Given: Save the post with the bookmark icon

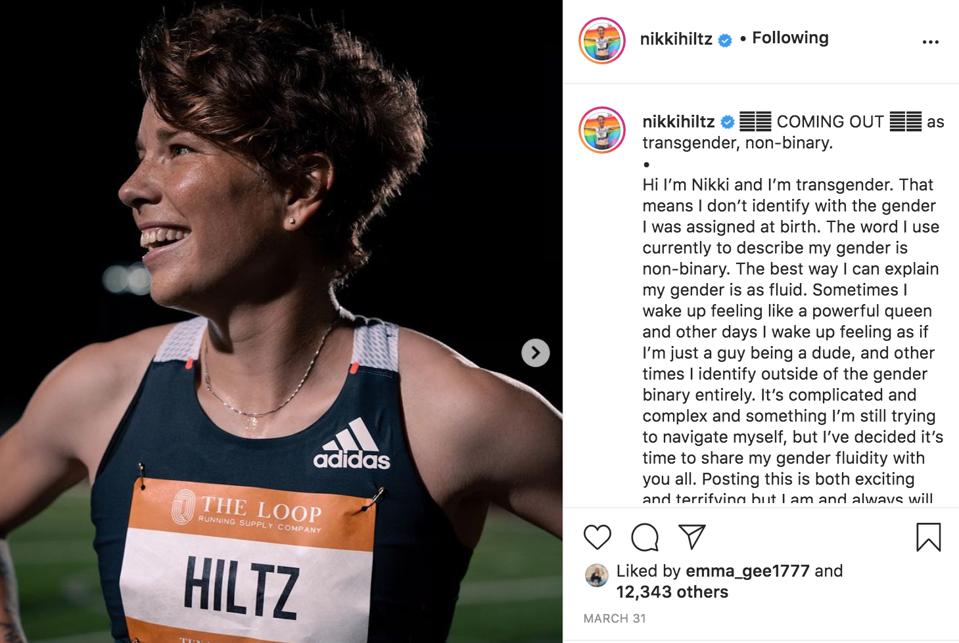Looking at the screenshot, I should coord(928,537).
